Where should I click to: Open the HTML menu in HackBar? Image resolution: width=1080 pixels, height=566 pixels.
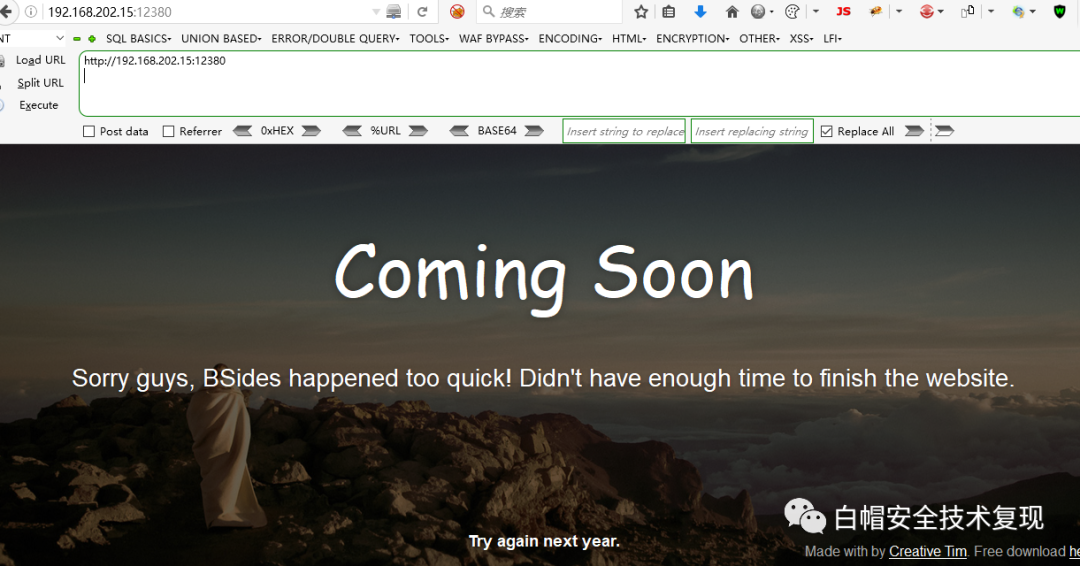(x=629, y=39)
